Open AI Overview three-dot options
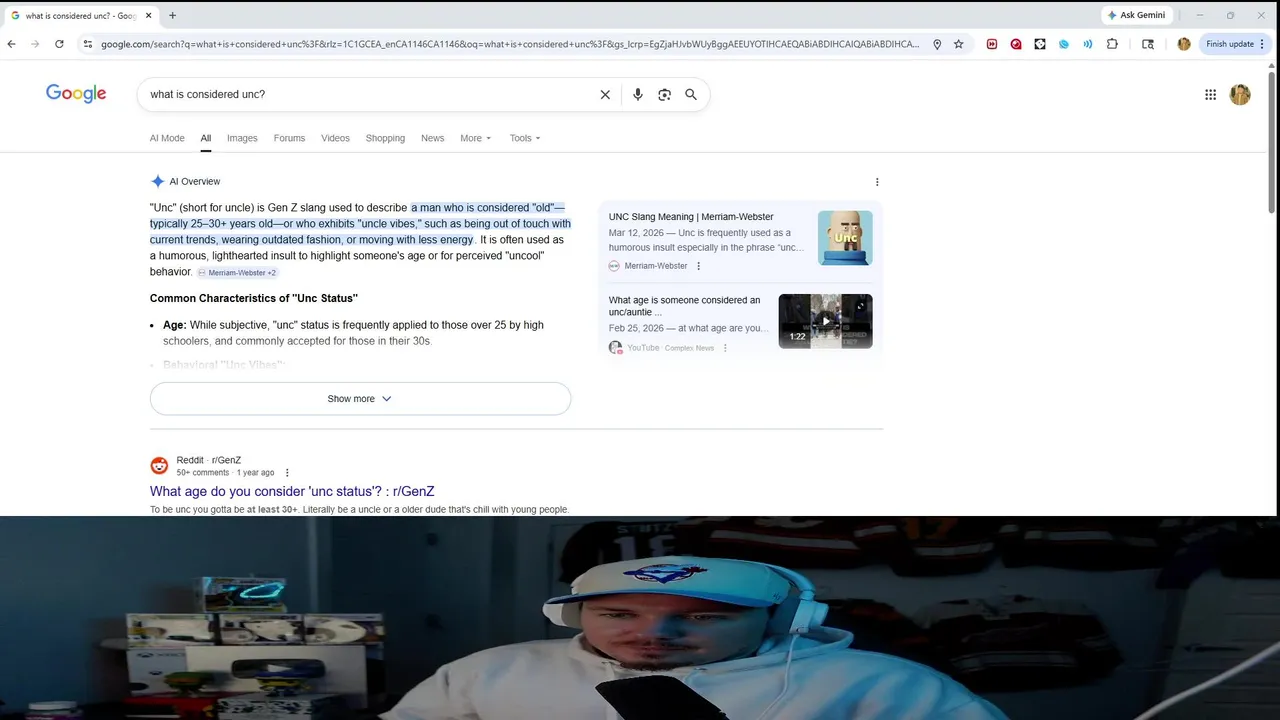The width and height of the screenshot is (1280, 720). click(x=877, y=182)
